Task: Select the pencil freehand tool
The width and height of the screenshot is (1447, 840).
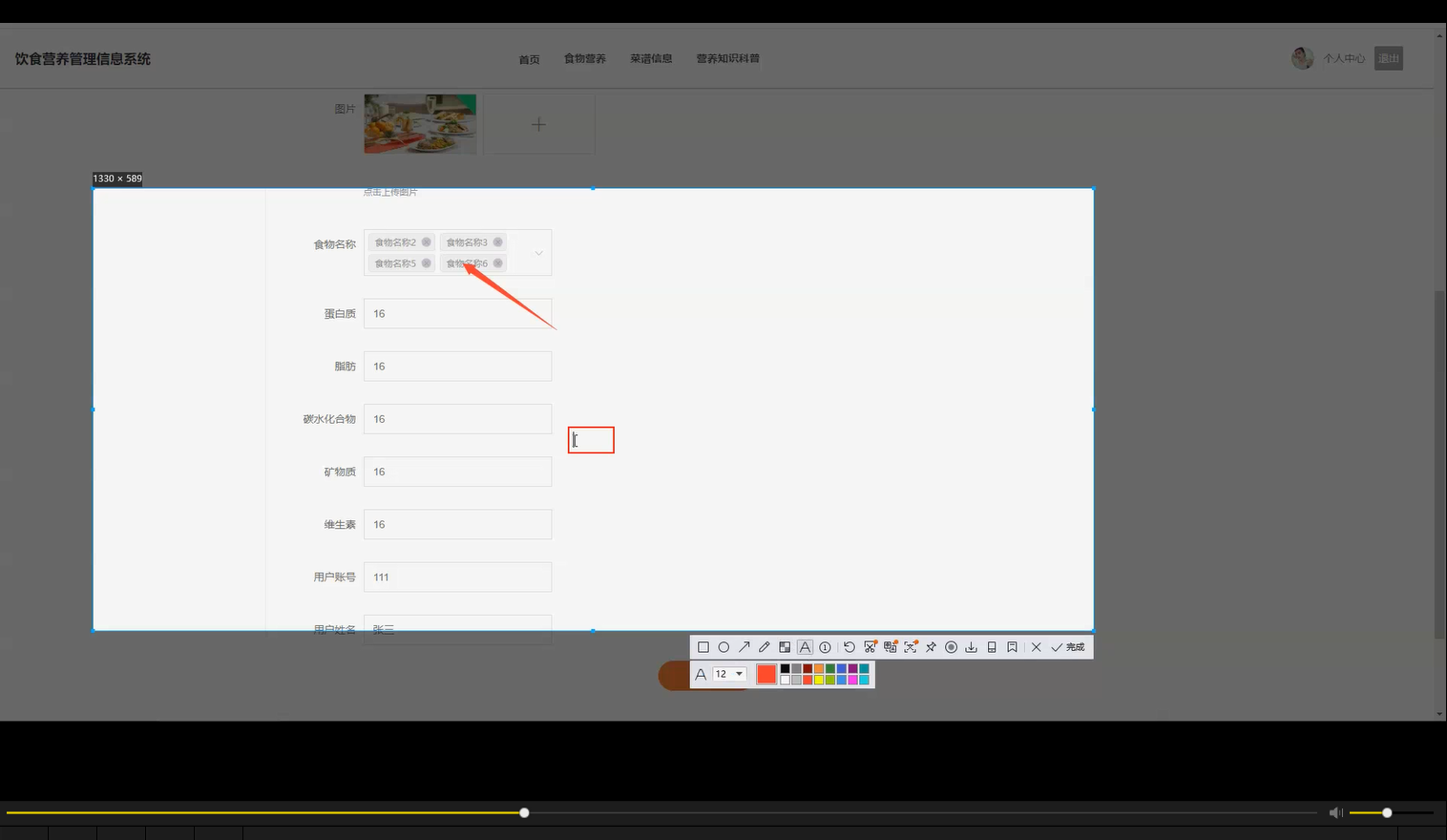Action: [x=764, y=647]
